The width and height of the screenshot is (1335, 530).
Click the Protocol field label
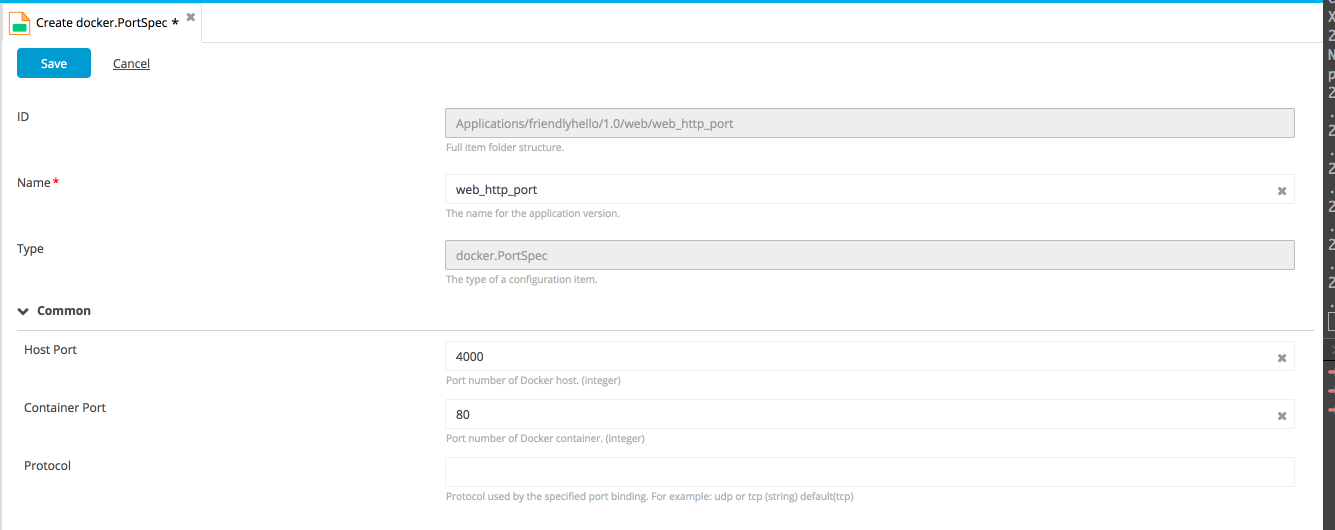coord(48,466)
